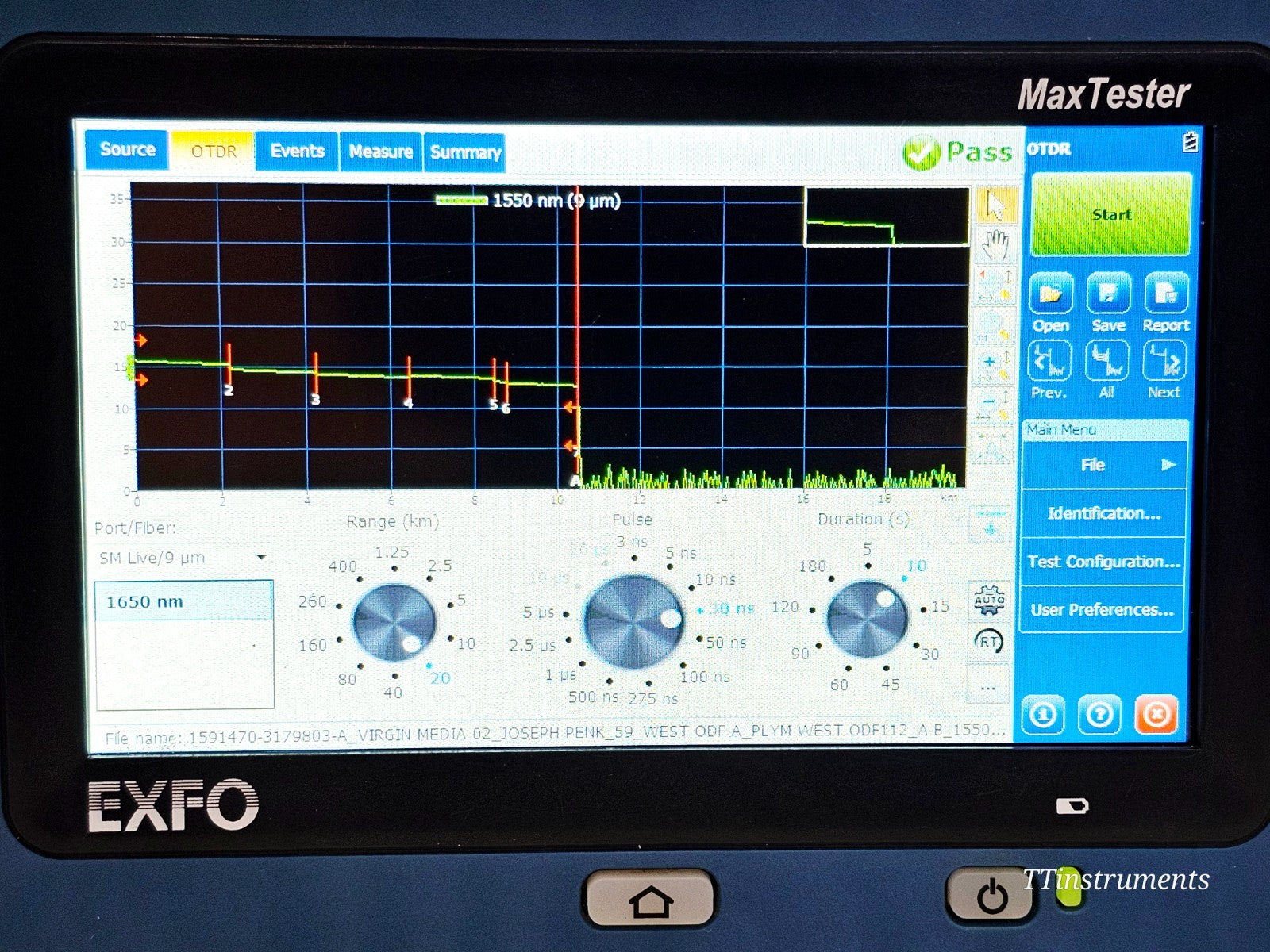
Task: Click the Range (km) dial knob
Action: 394,622
